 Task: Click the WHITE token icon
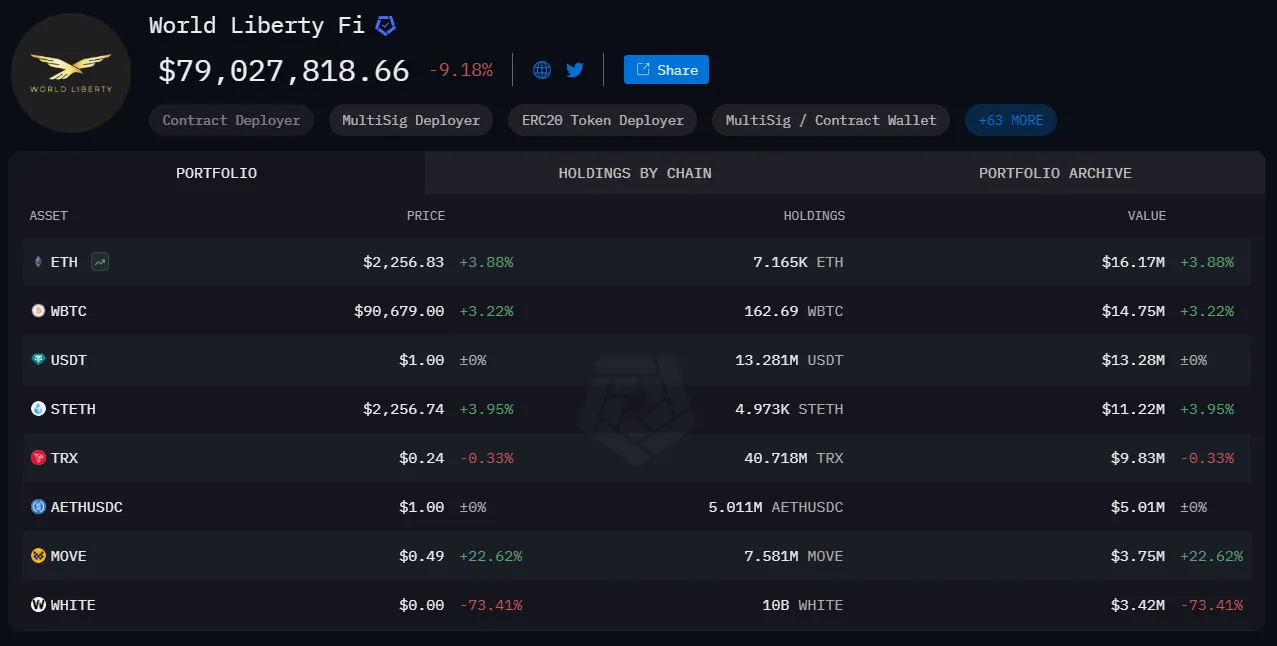tap(39, 605)
